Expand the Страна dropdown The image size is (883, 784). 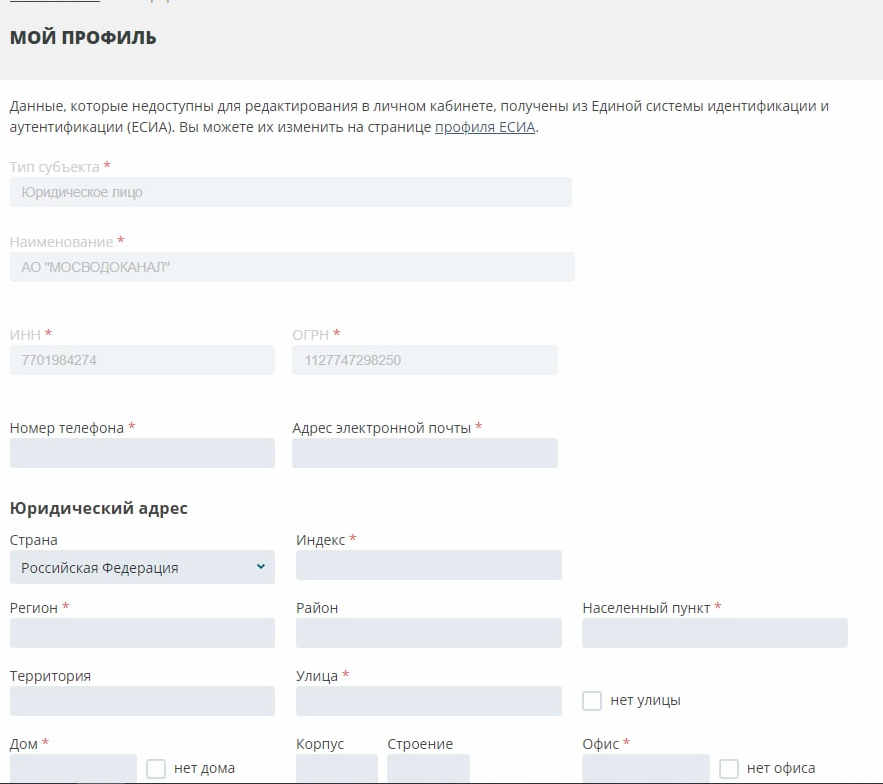[142, 567]
